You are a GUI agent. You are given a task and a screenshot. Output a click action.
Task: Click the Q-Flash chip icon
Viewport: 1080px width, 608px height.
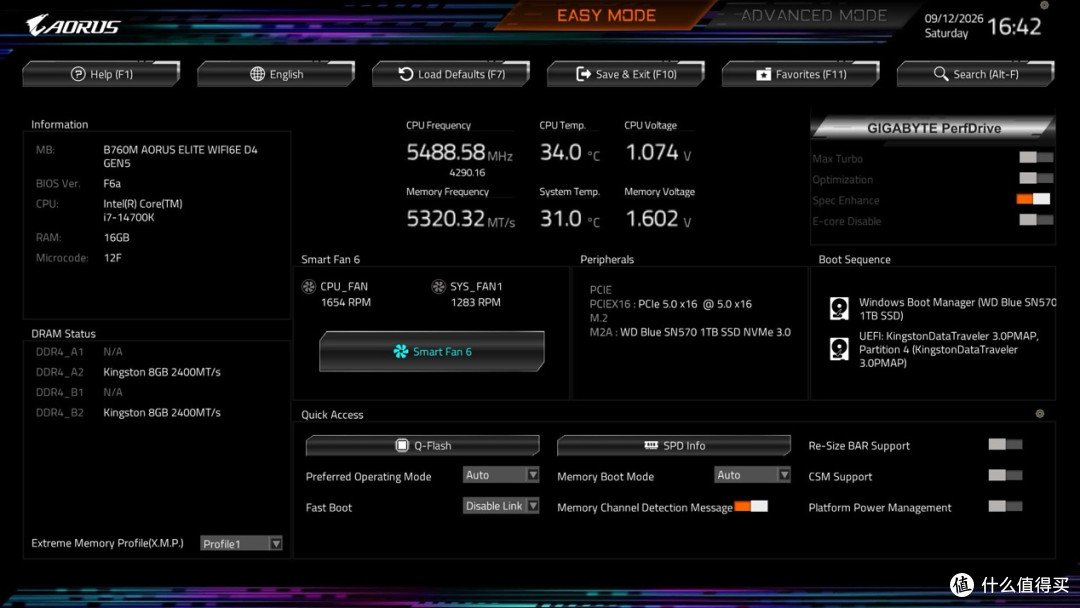[402, 445]
